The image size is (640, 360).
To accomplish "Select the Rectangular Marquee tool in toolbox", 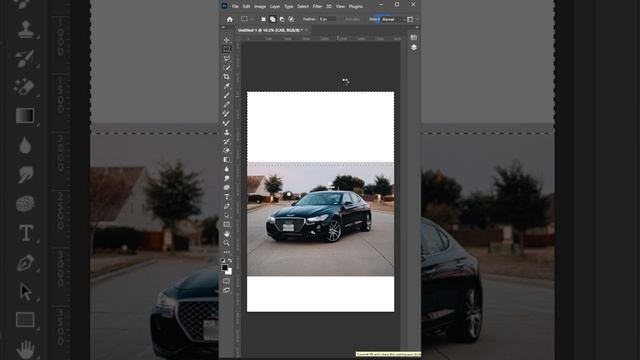I will 227,49.
